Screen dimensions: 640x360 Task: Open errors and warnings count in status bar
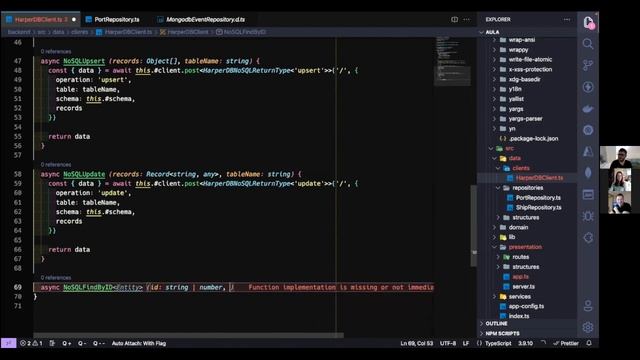31,343
